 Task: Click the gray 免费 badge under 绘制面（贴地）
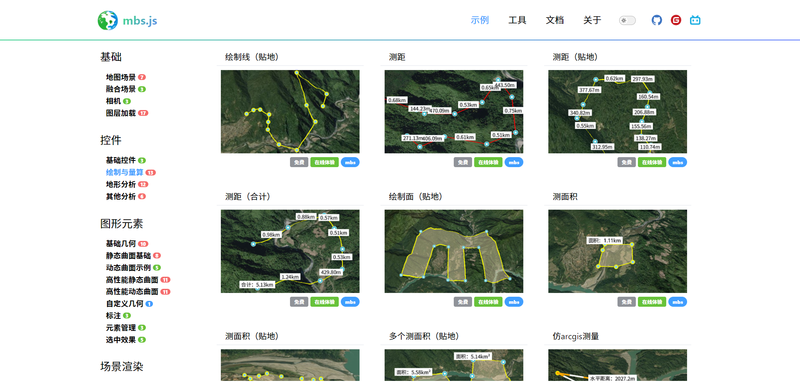463,302
